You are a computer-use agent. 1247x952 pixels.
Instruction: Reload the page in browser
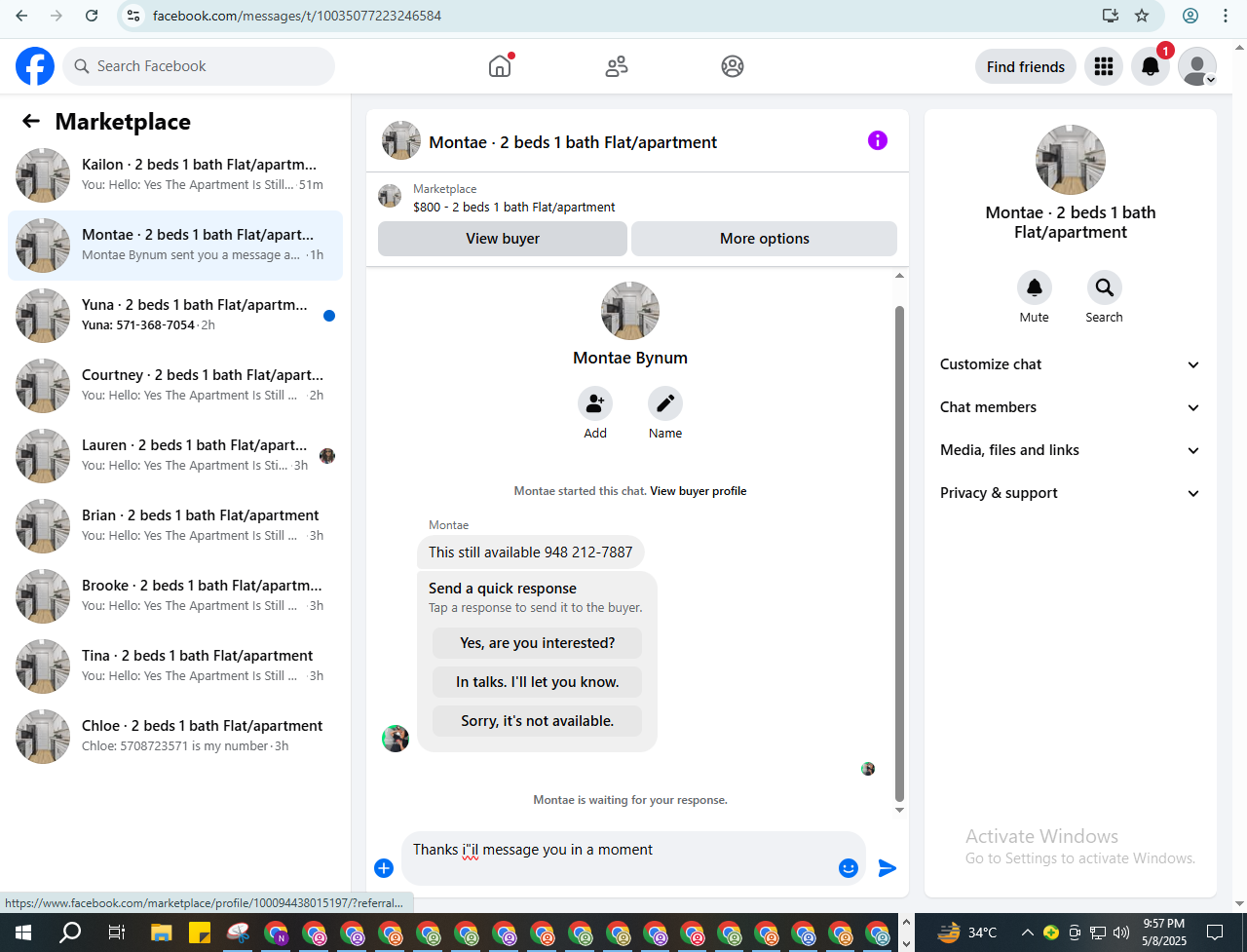coord(92,16)
